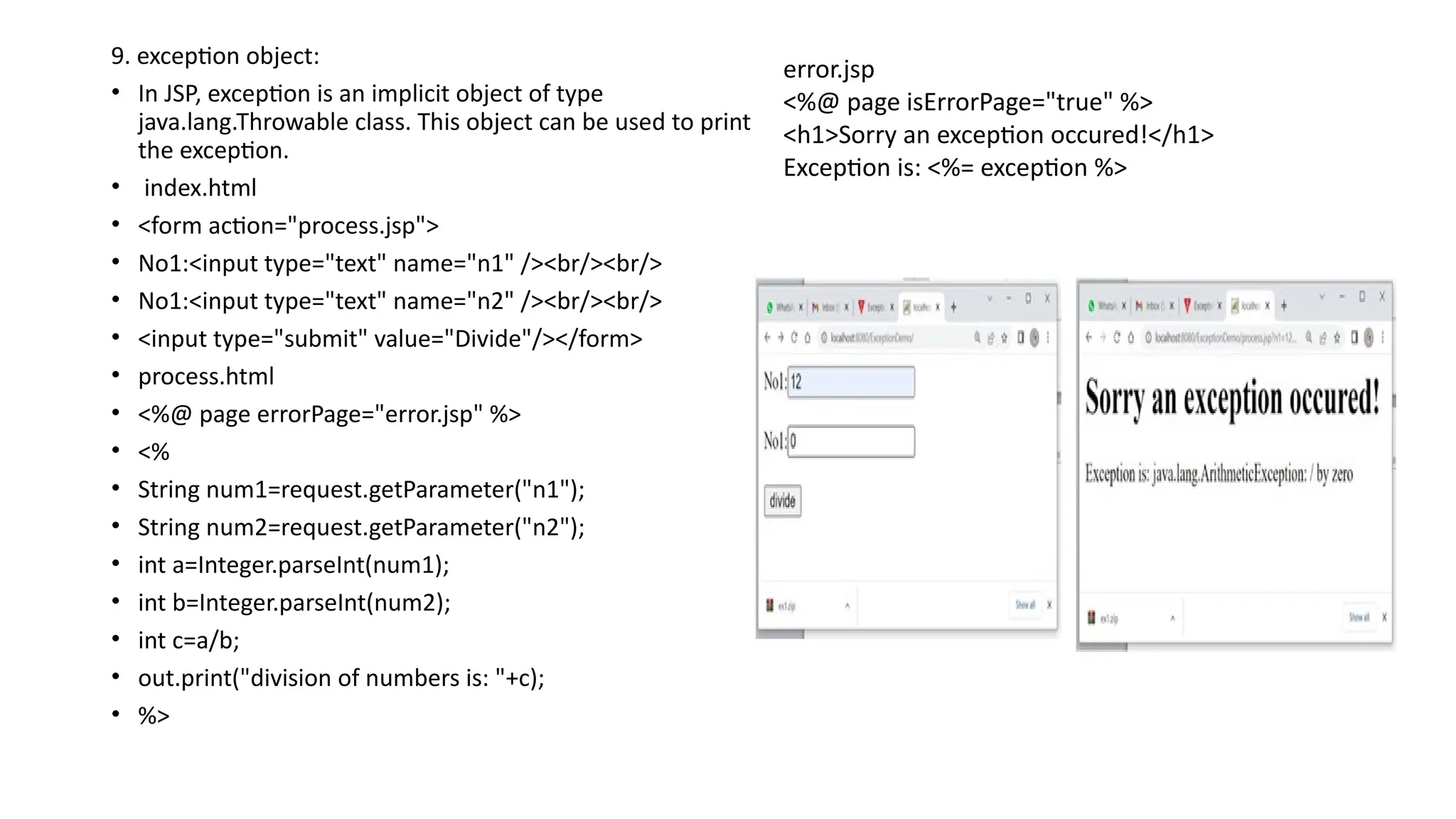The width and height of the screenshot is (1456, 819).
Task: Bookmark page via star in divide-form browser
Action: pos(1005,338)
